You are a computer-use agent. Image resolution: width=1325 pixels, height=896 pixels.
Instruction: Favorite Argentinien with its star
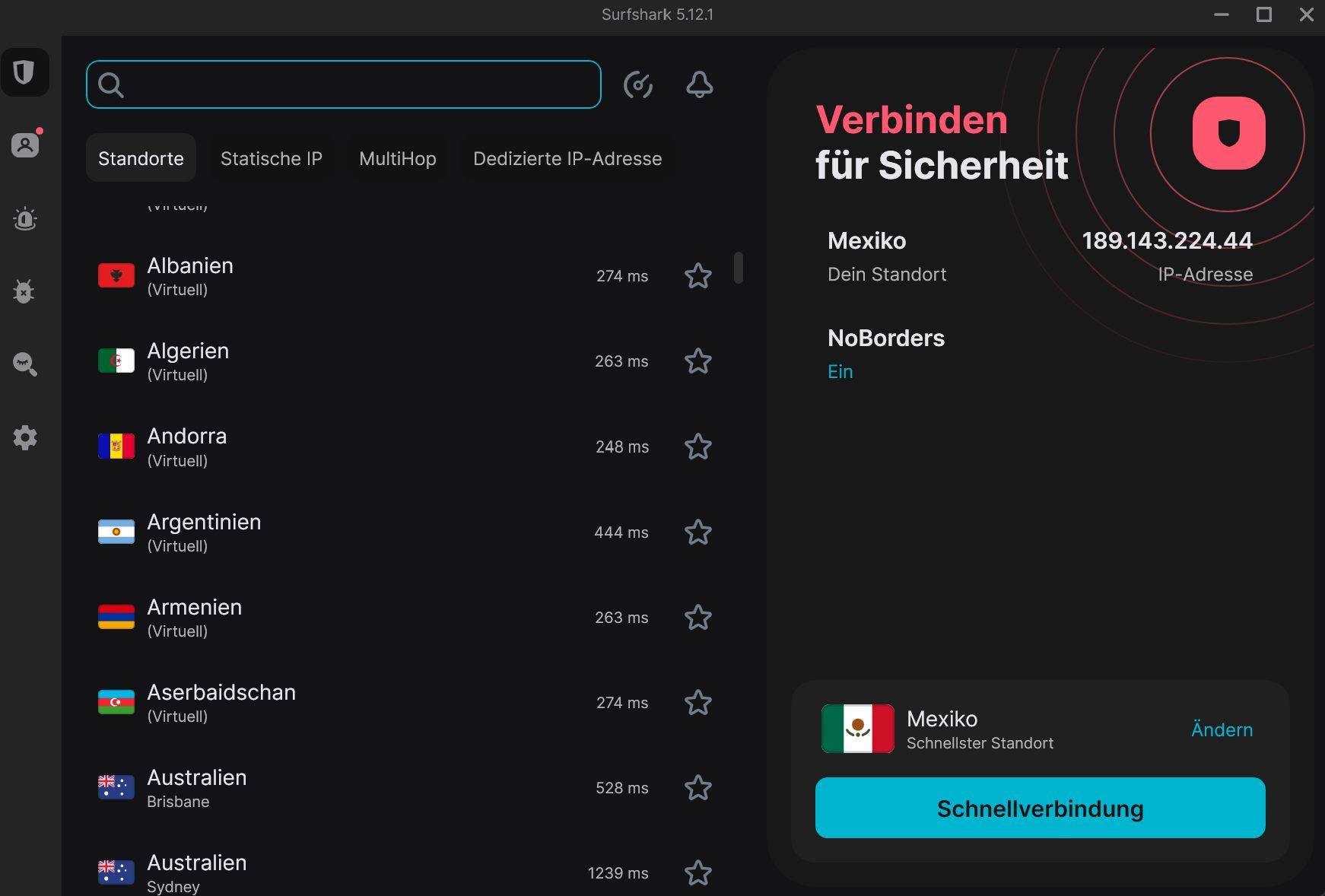coord(698,532)
